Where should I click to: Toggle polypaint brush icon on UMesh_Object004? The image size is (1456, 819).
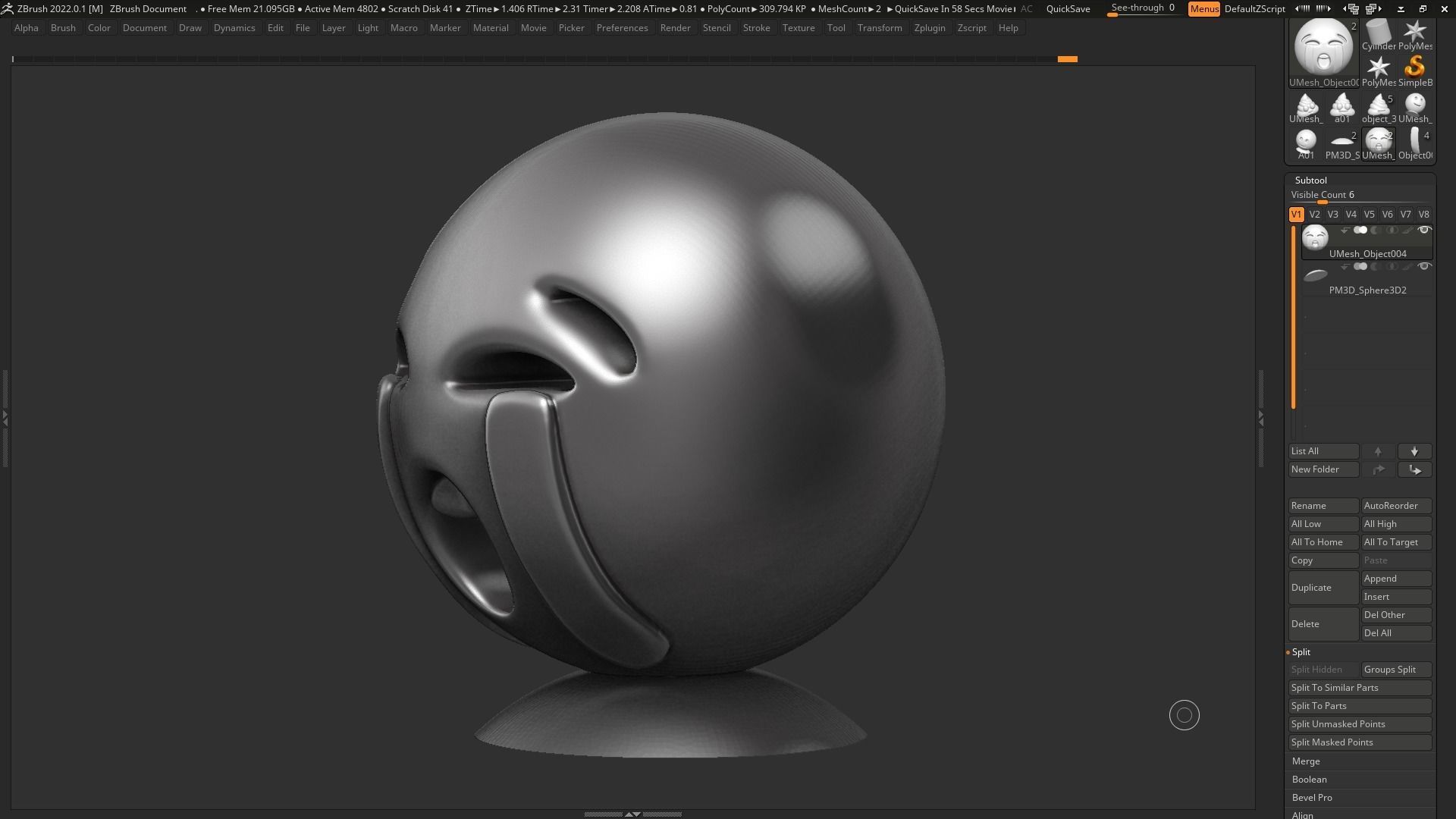[1407, 230]
